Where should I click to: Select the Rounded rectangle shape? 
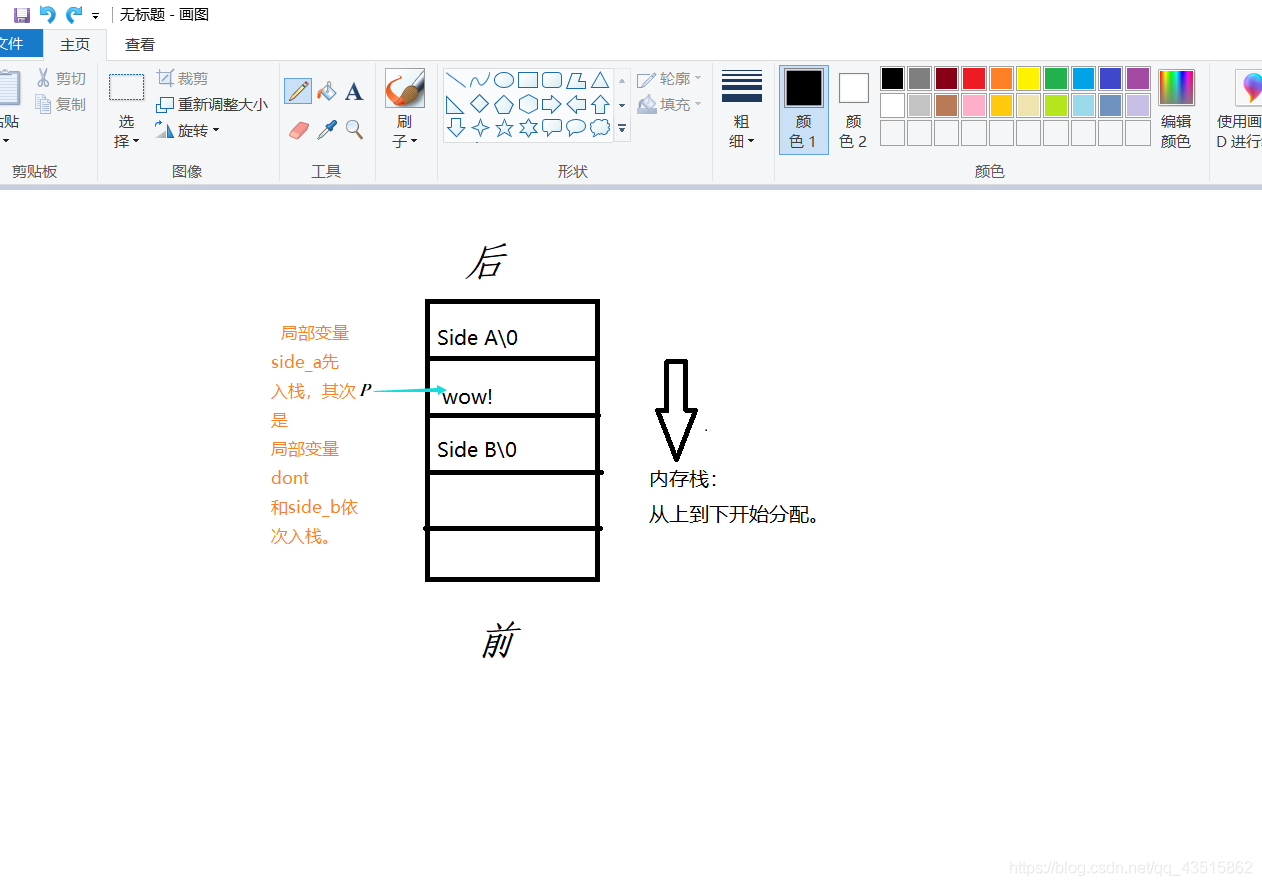552,80
